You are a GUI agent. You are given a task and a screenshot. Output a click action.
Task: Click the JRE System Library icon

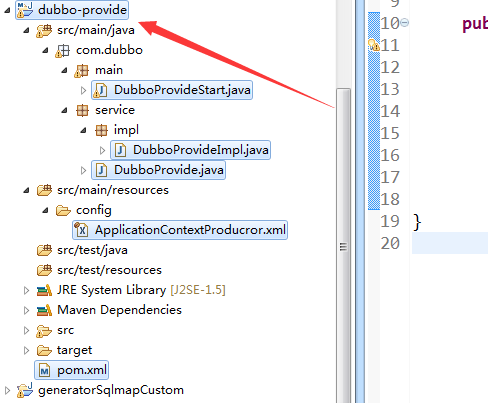tap(44, 291)
